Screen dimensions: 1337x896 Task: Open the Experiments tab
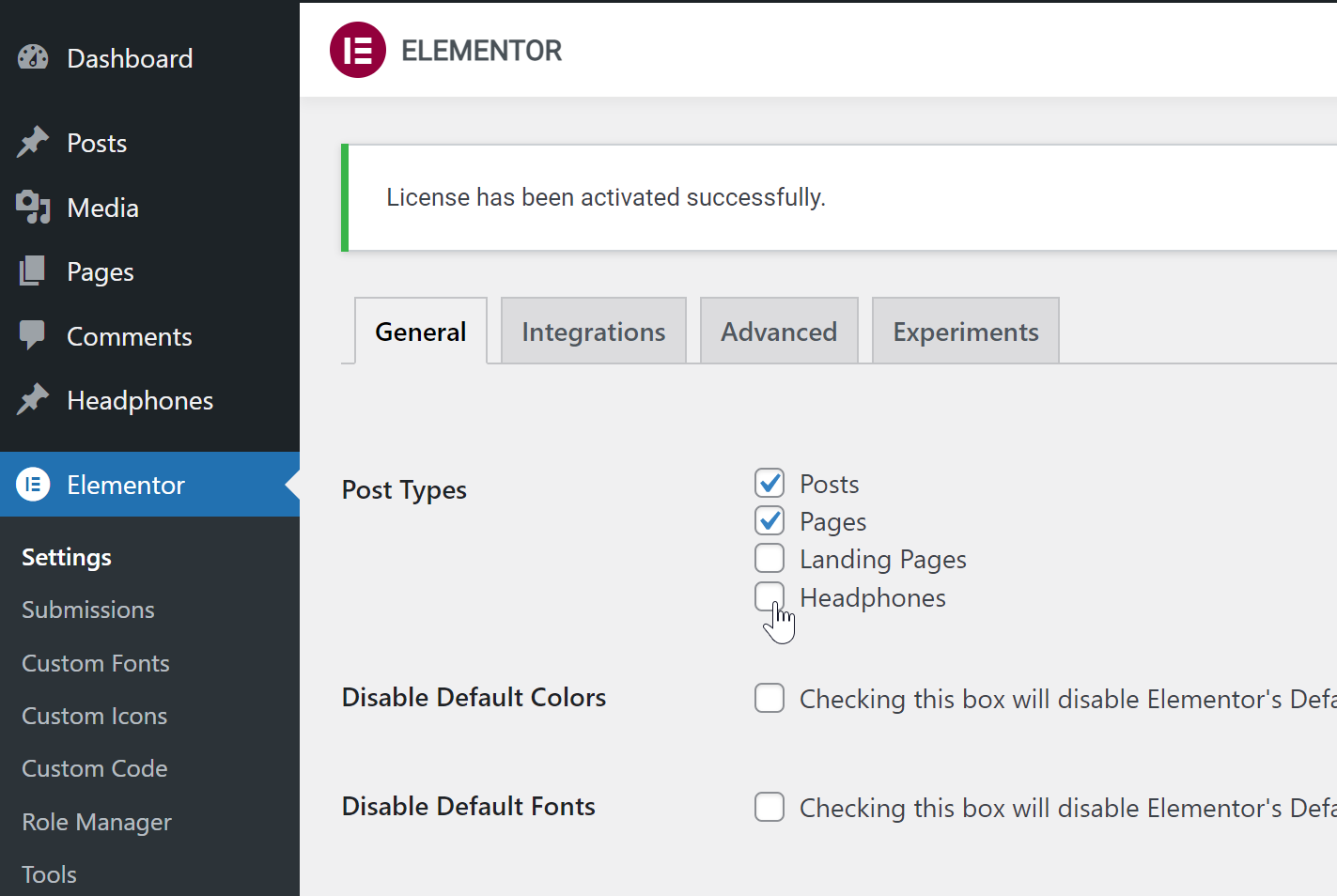[966, 331]
